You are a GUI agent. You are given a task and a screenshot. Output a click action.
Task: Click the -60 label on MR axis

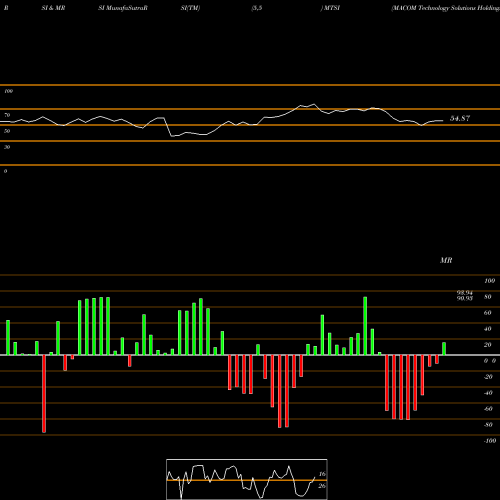(x=488, y=409)
